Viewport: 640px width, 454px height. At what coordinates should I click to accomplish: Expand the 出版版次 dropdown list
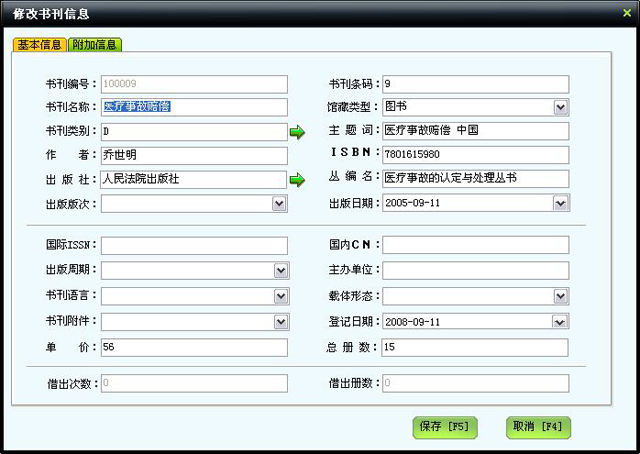tap(280, 203)
